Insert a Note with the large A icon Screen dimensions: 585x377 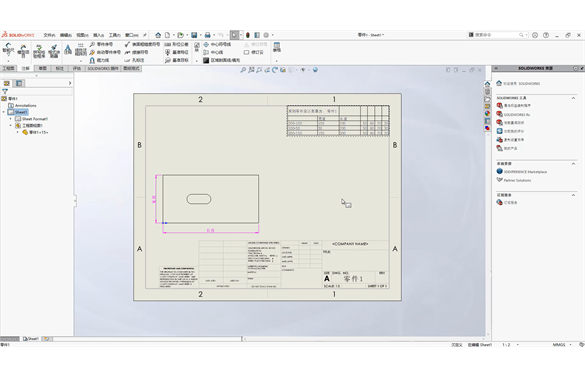[68, 50]
